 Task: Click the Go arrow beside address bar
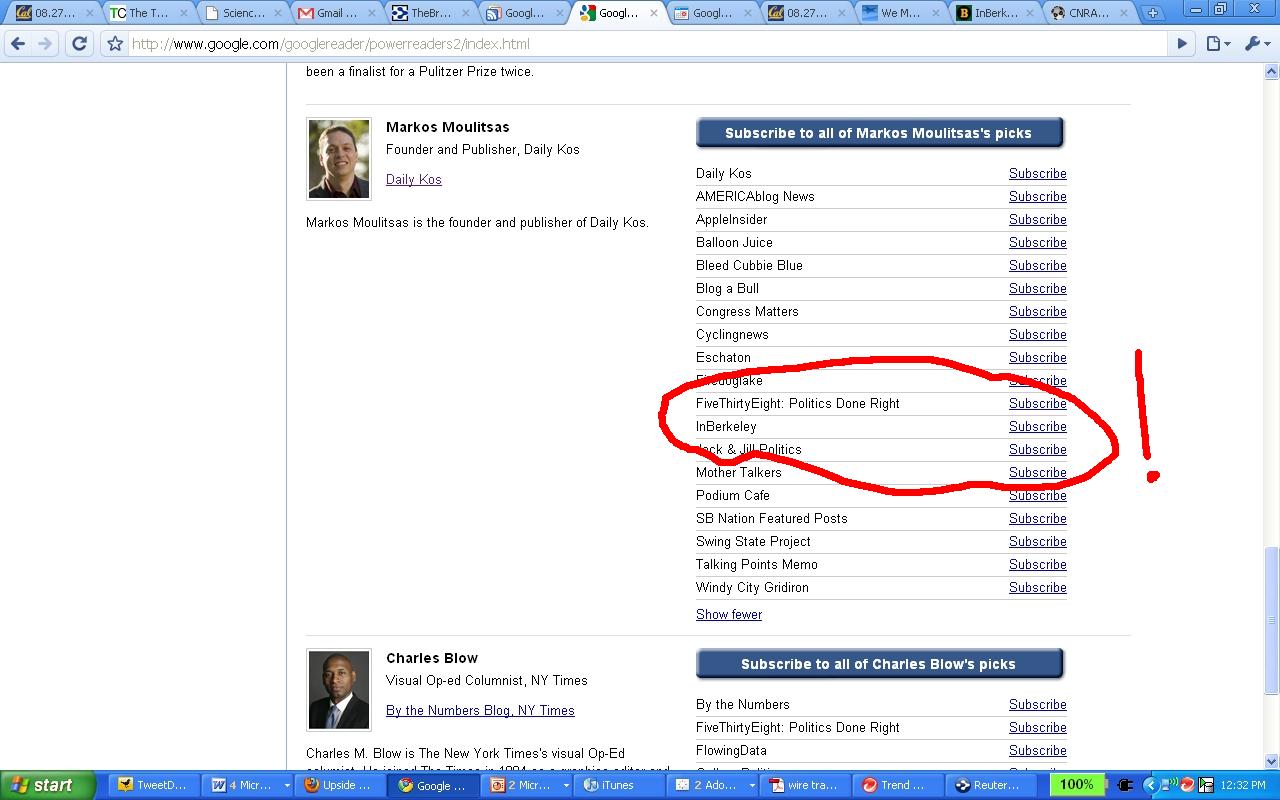1182,44
